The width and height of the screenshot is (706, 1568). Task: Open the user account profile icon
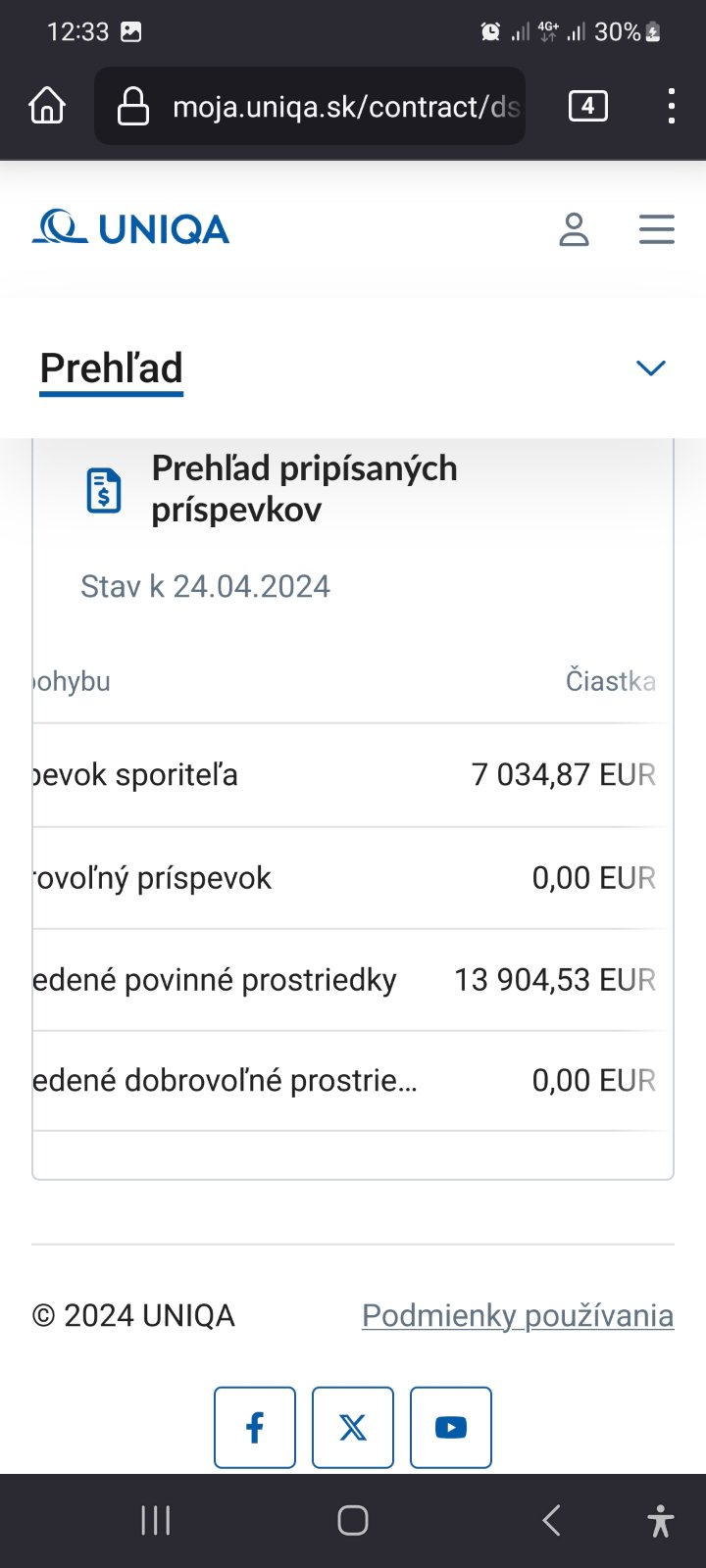point(574,229)
